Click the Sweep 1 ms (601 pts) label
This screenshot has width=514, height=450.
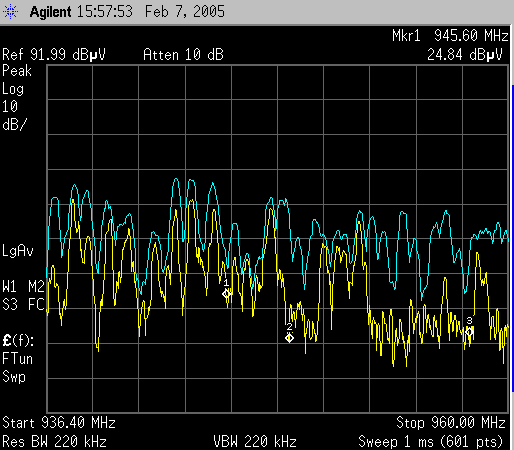click(430, 442)
